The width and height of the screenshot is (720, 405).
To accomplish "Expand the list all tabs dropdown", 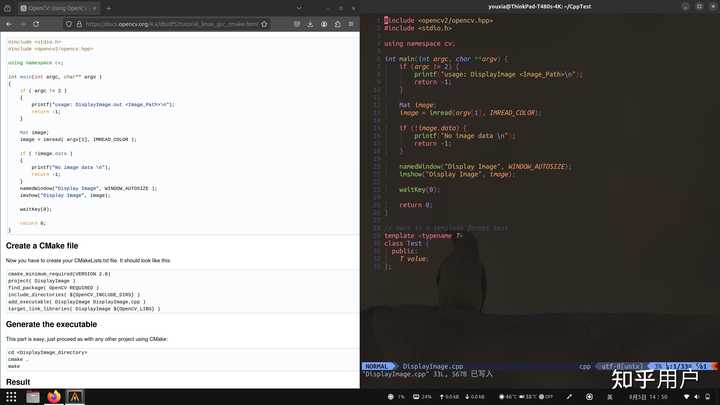I will [299, 8].
